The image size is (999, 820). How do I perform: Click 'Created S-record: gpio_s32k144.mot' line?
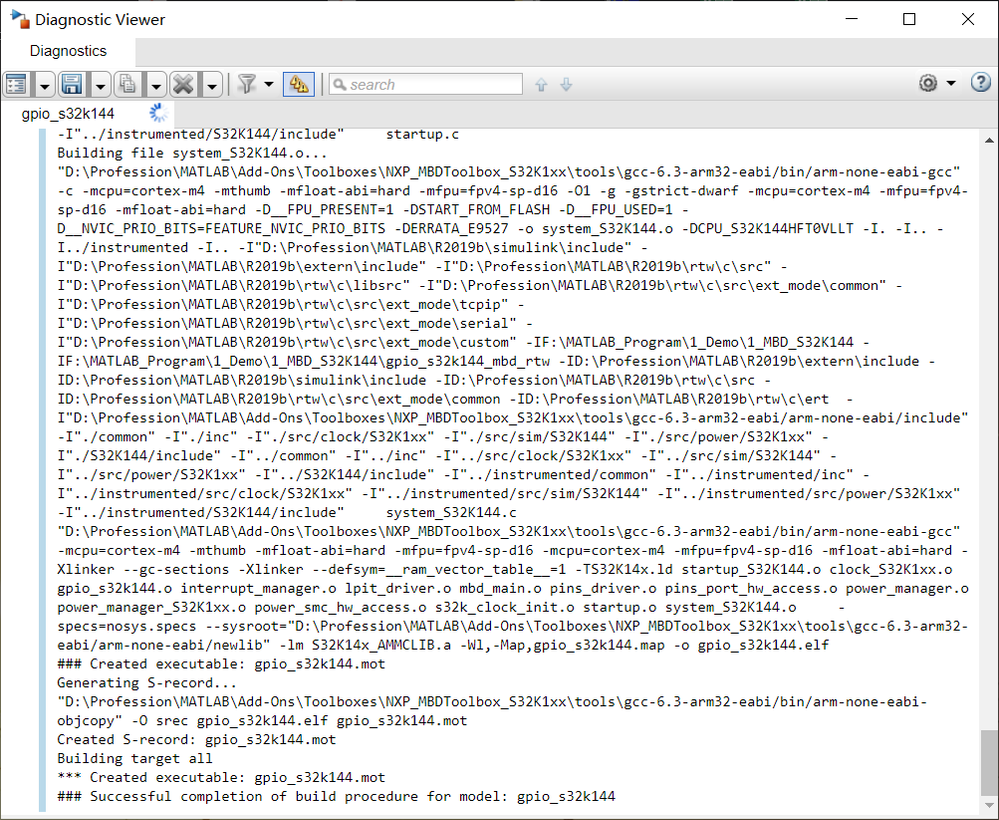[x=196, y=739]
